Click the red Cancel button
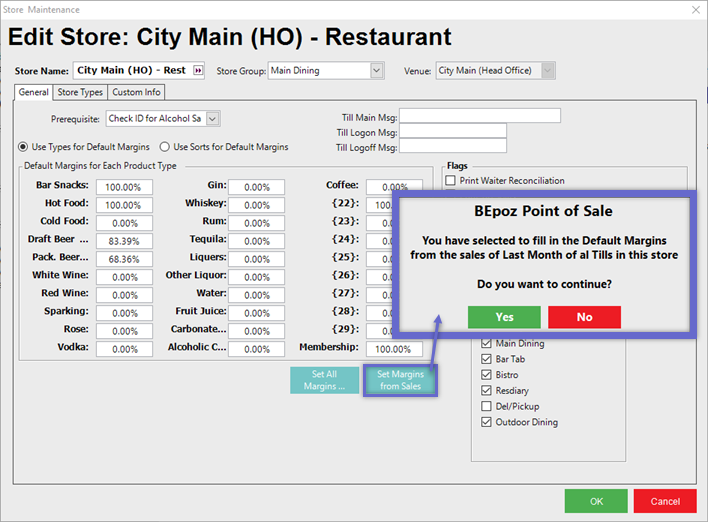Image resolution: width=708 pixels, height=522 pixels. click(665, 501)
